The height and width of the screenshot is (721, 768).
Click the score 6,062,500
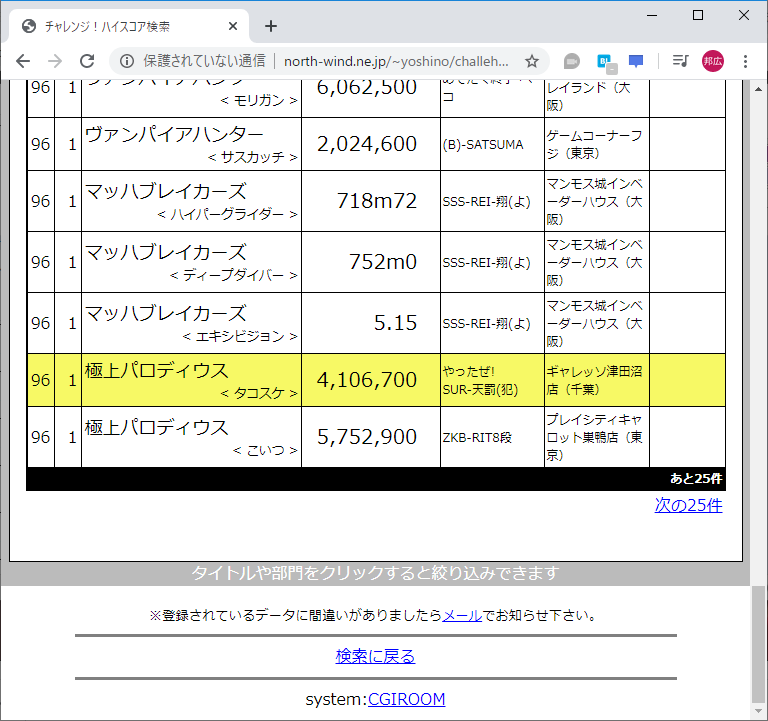pyautogui.click(x=367, y=88)
